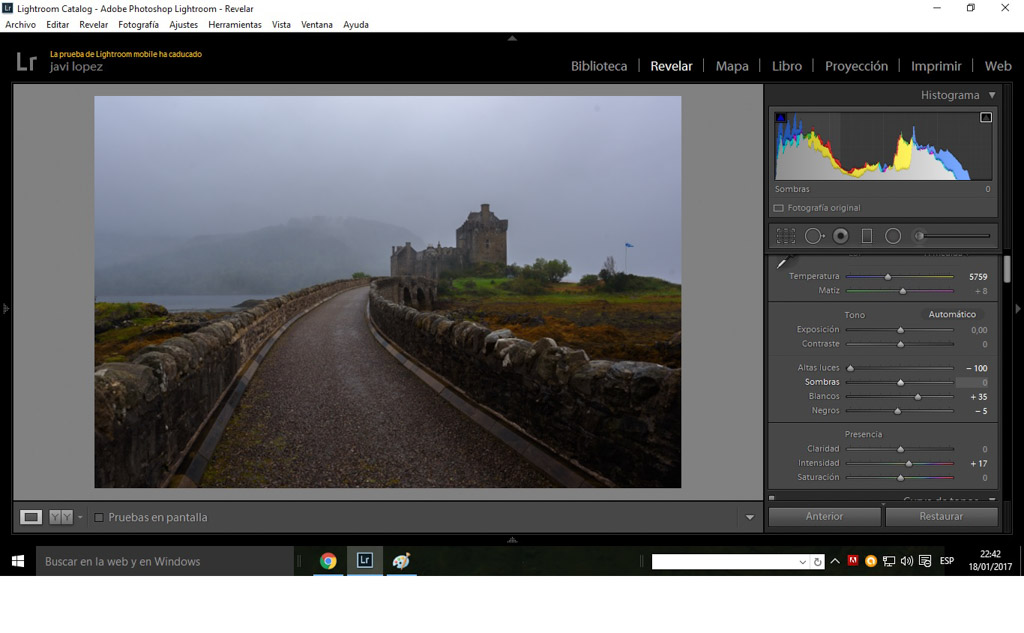Activate the Red Eye Correction tool

841,236
